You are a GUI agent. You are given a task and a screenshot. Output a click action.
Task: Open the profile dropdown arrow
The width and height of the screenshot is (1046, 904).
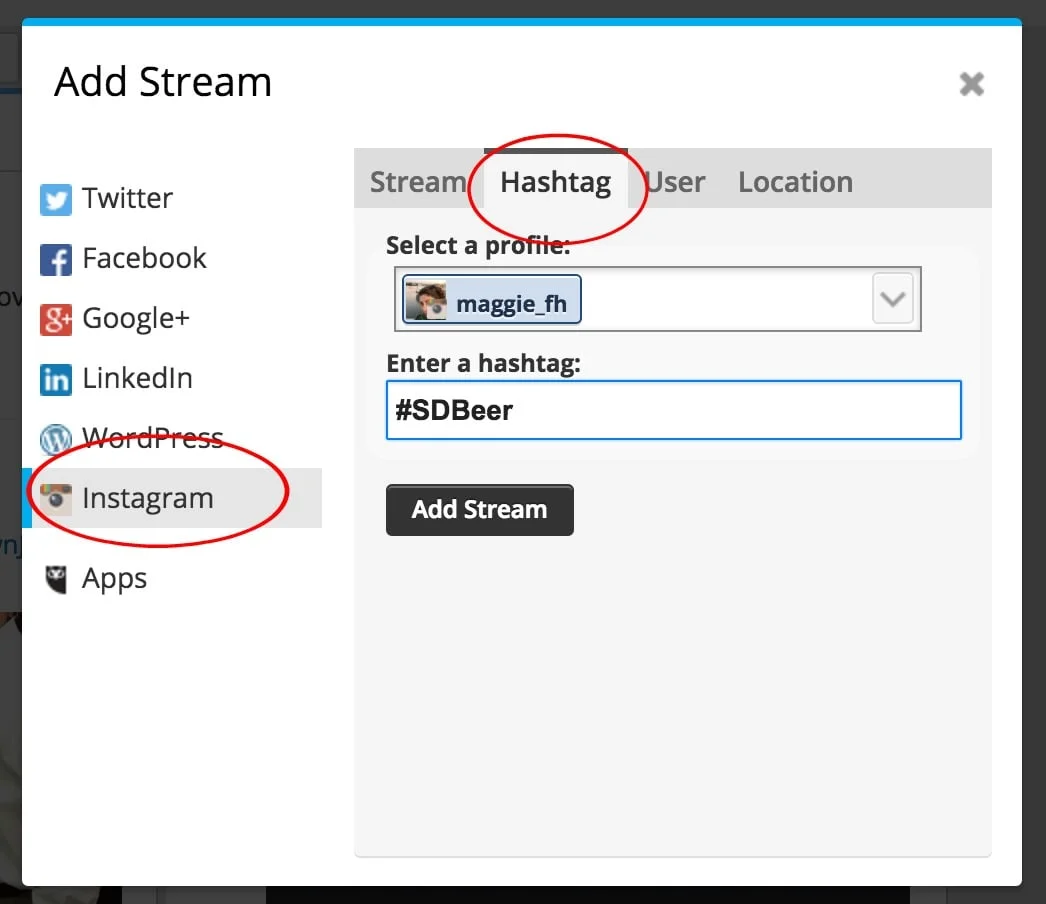pyautogui.click(x=893, y=298)
